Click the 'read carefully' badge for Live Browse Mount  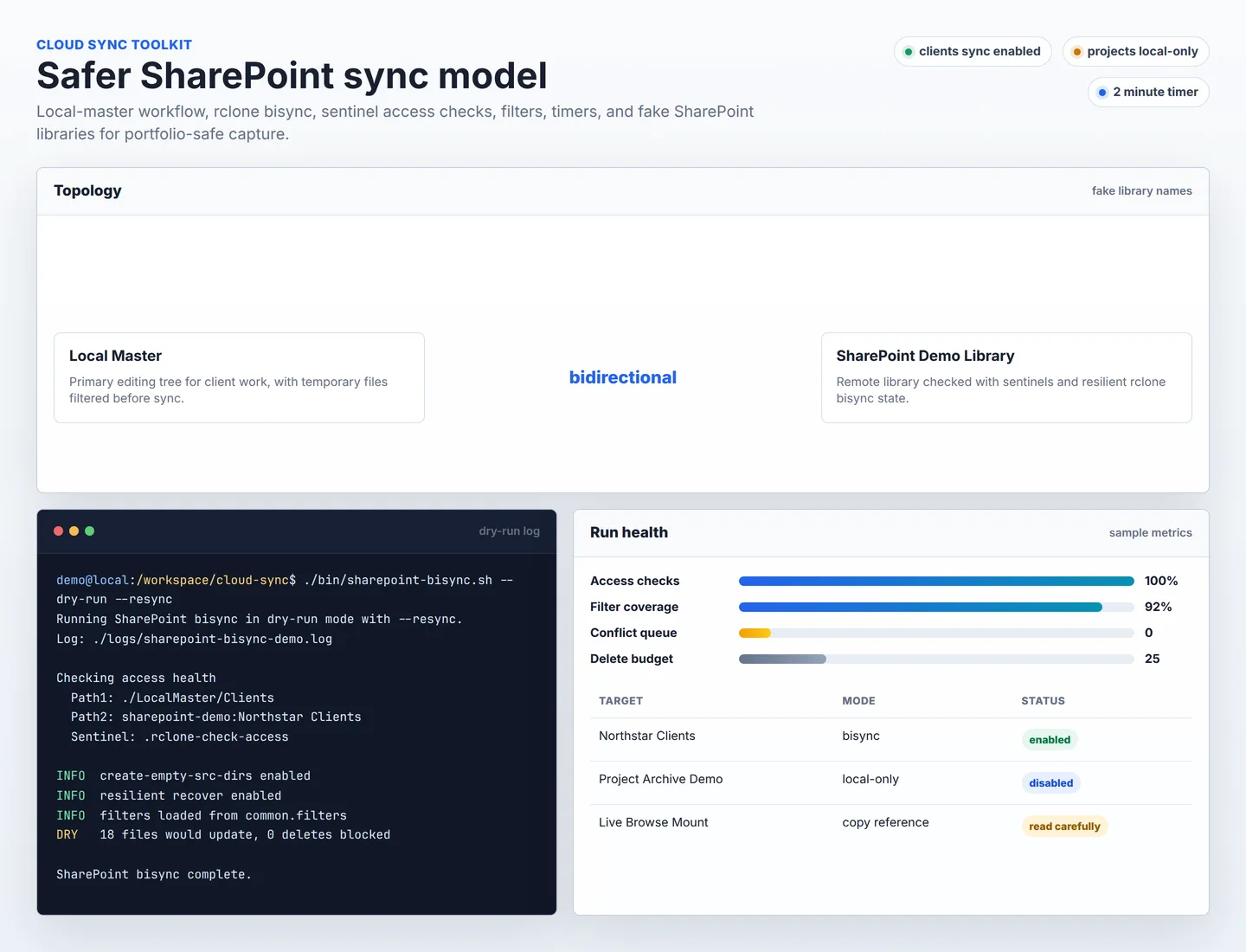click(x=1064, y=827)
